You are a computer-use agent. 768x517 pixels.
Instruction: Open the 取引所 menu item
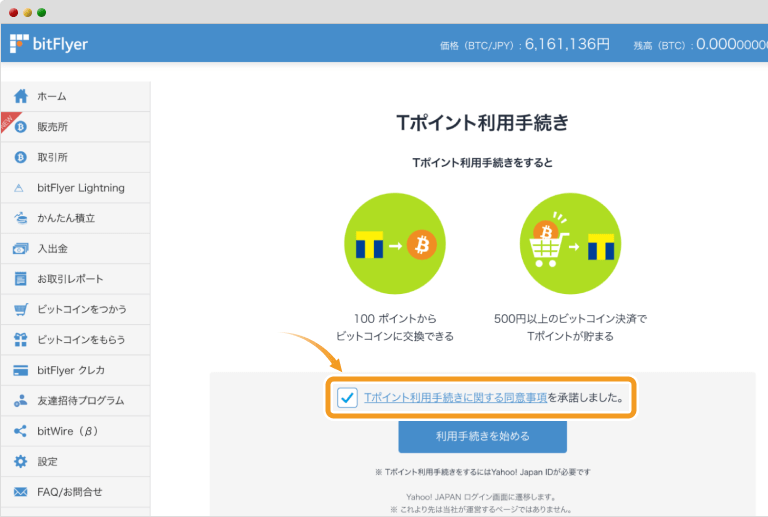(75, 158)
